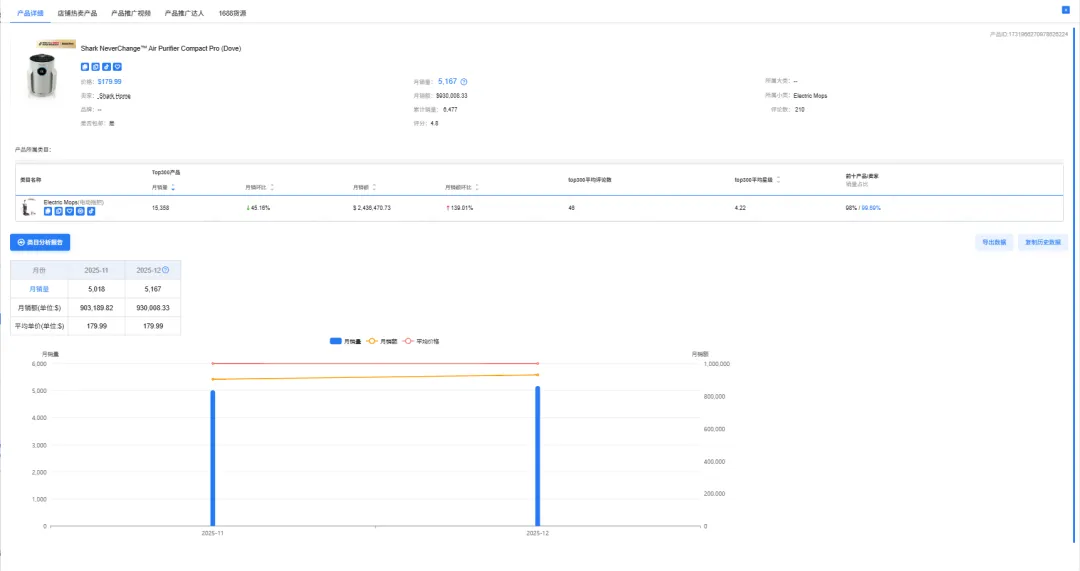Viewport: 1080px width, 571px height.
Task: Sort the table by 月销额环比 column
Action: (x=477, y=187)
